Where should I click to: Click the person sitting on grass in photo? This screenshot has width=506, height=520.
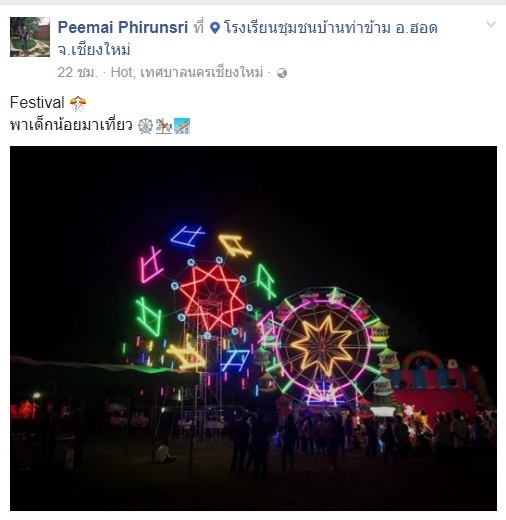164,452
